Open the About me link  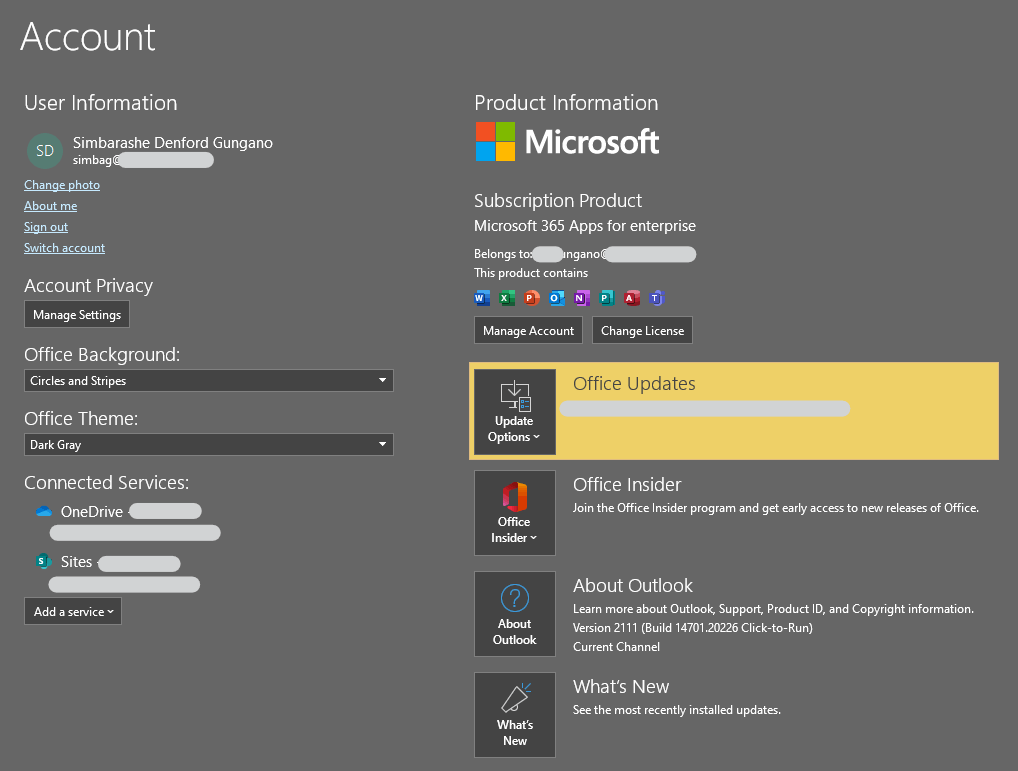[51, 206]
